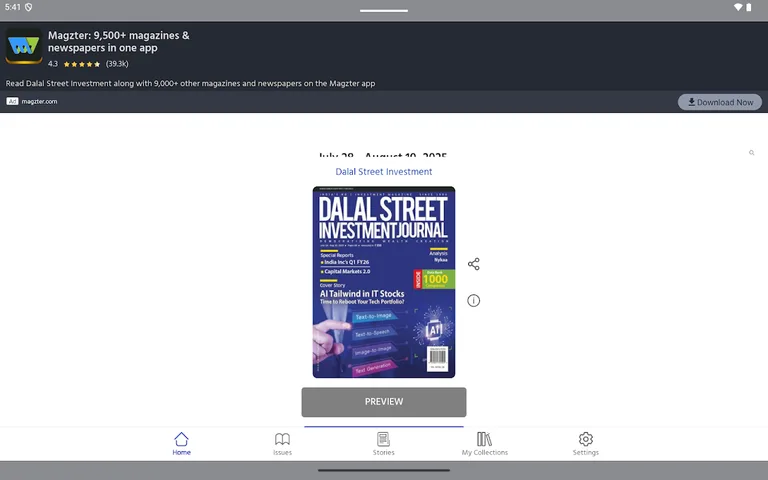Tap the small search icon at right
768x480 pixels.
751,153
